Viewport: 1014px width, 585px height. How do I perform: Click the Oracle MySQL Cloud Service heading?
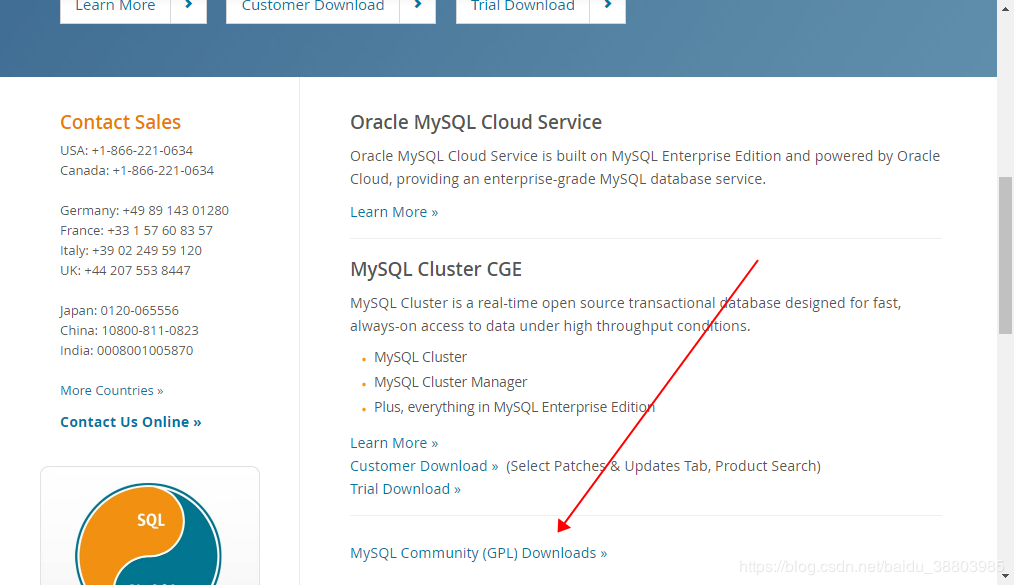coord(476,122)
